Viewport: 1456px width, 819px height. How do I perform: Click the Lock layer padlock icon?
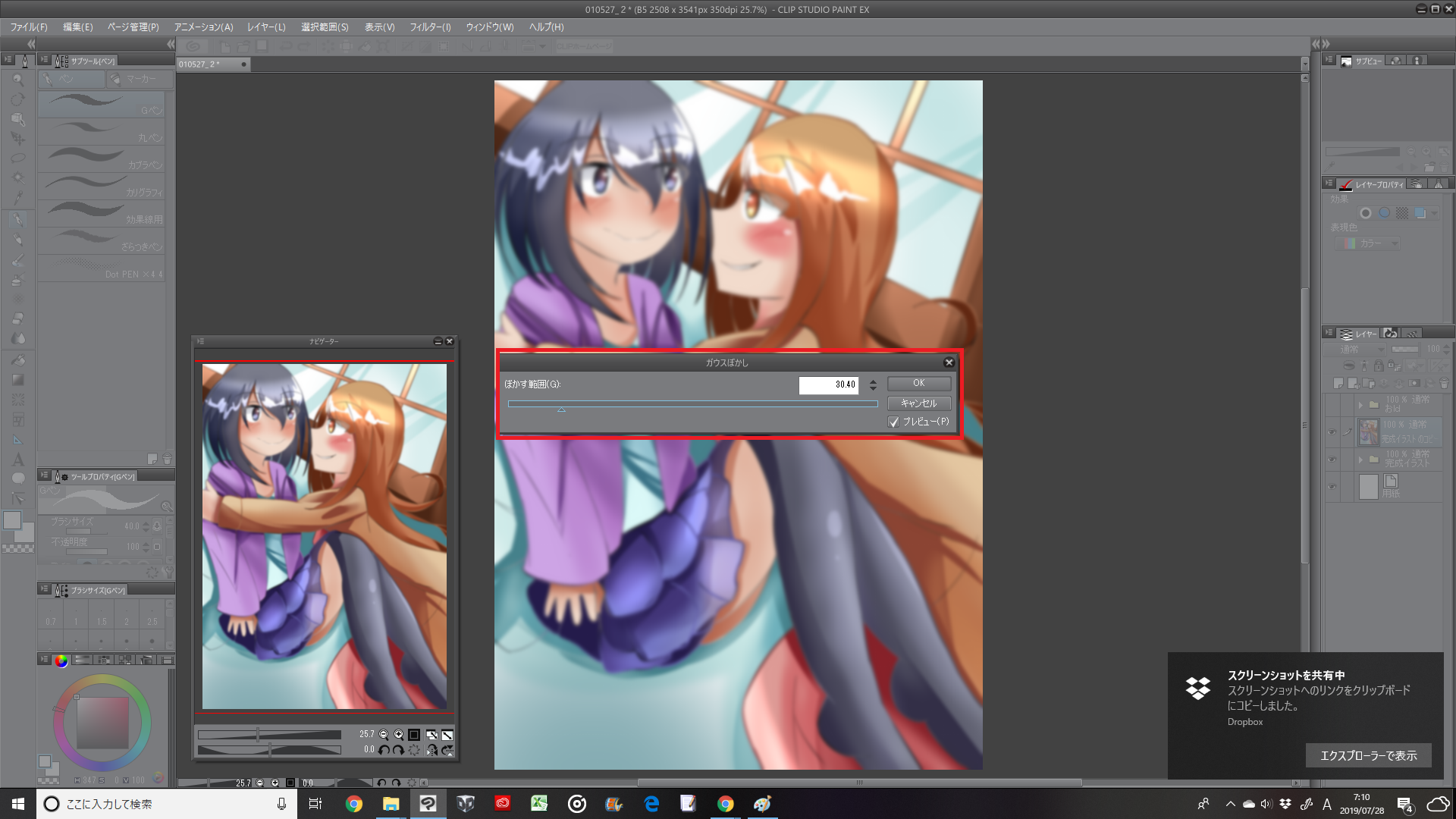tap(1379, 366)
